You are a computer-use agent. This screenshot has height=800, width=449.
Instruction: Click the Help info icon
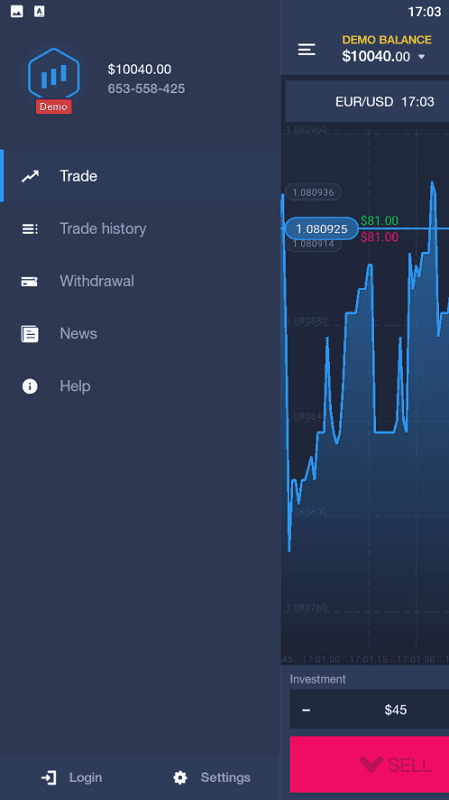pos(30,386)
